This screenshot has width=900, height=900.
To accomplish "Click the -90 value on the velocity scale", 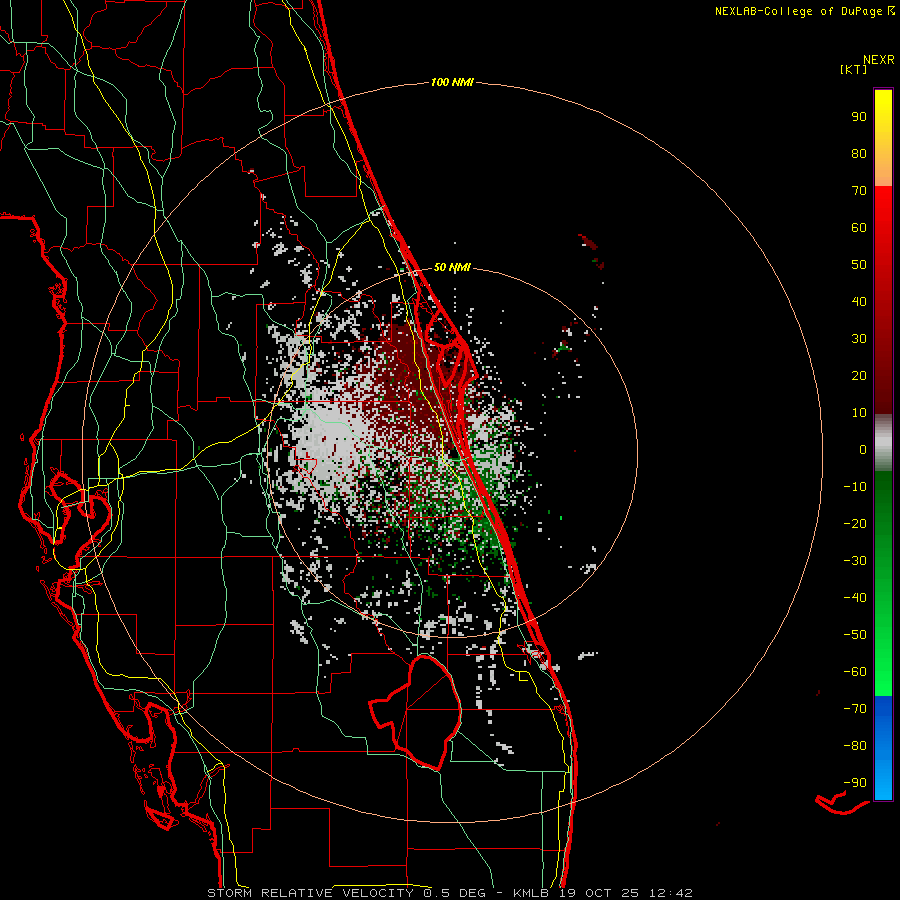I will click(x=855, y=783).
